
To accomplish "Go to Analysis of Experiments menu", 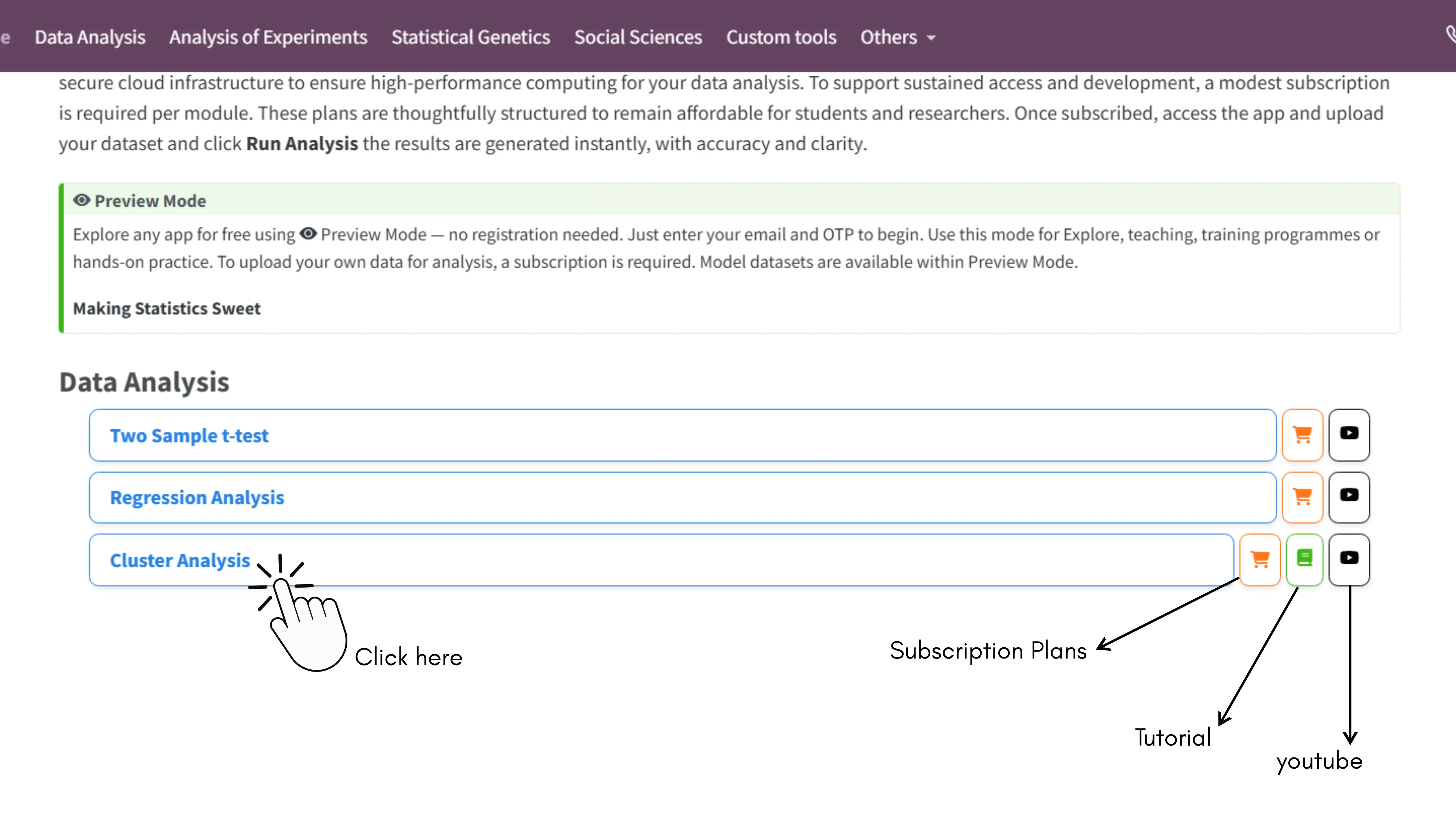I will (x=268, y=37).
